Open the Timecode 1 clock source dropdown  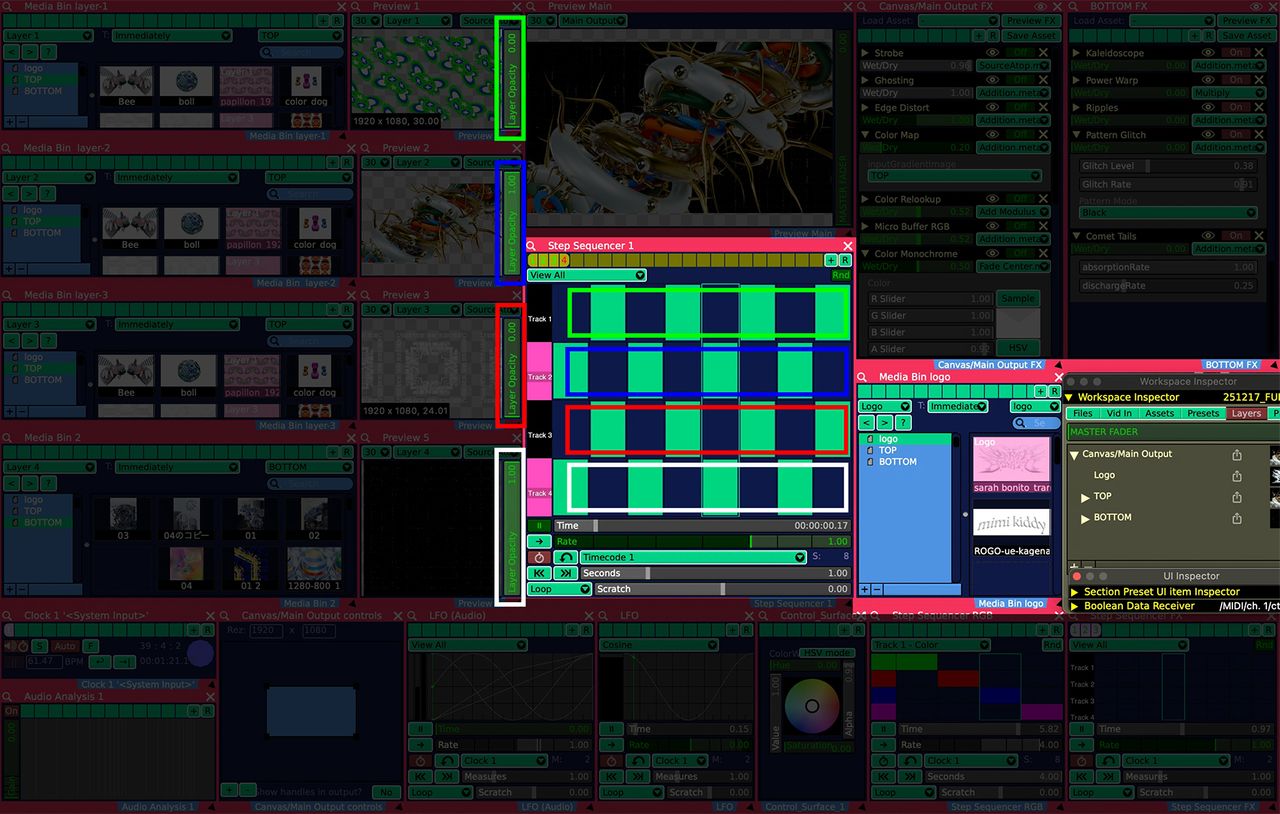[693, 557]
